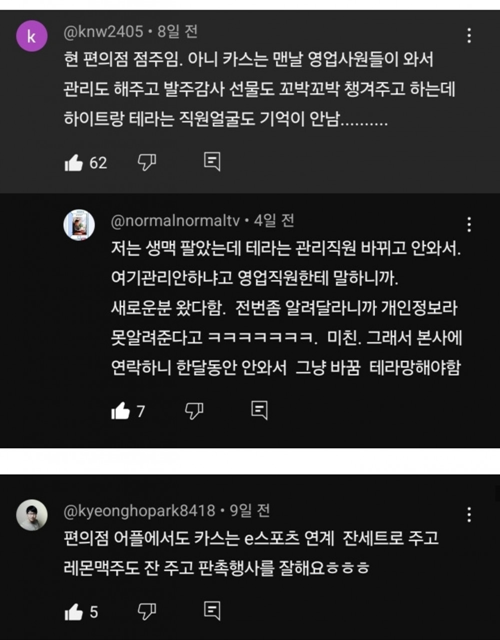Open the three-dot menu for the @normalnormaltv reply
Viewport: 500px width, 640px height.
tap(469, 224)
